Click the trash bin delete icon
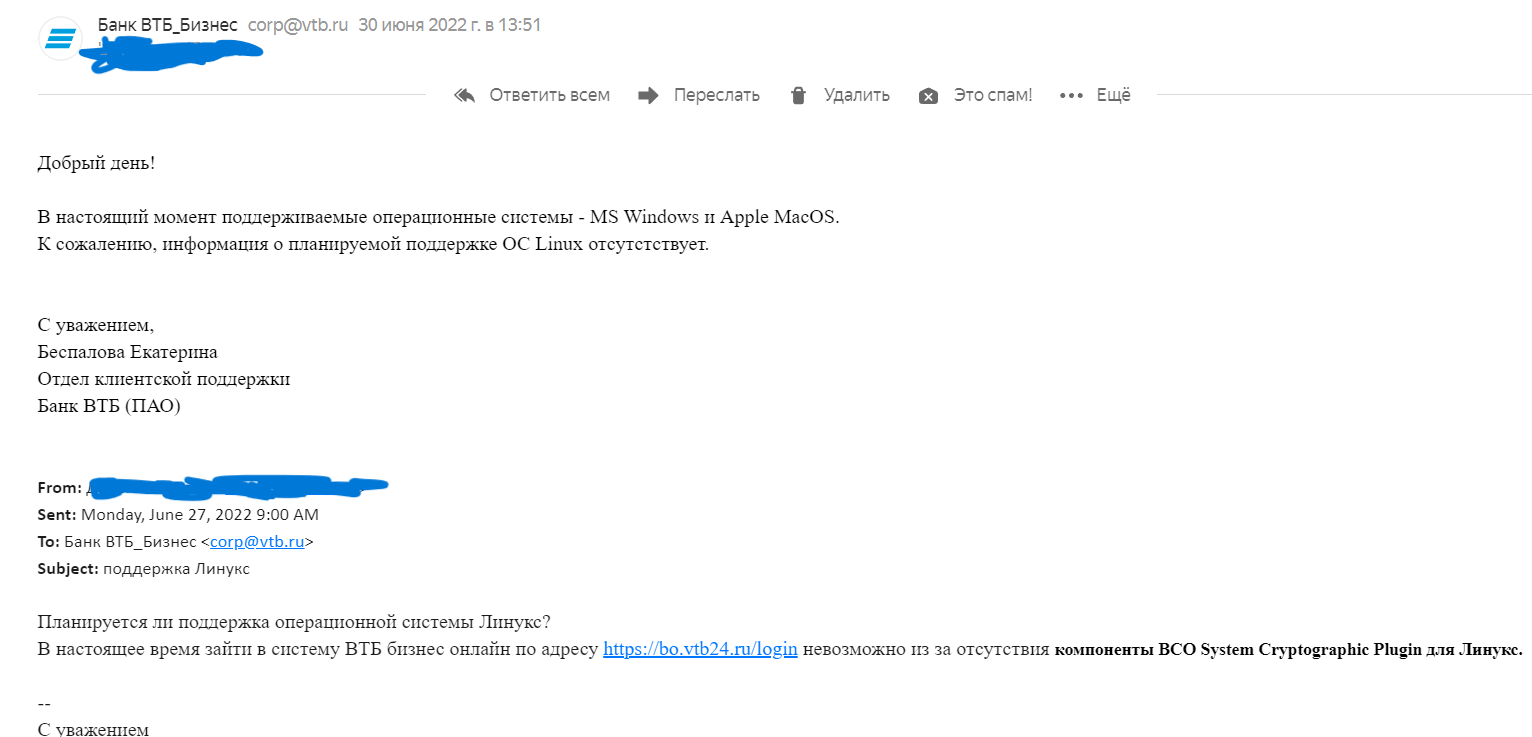The image size is (1532, 737). (x=798, y=95)
